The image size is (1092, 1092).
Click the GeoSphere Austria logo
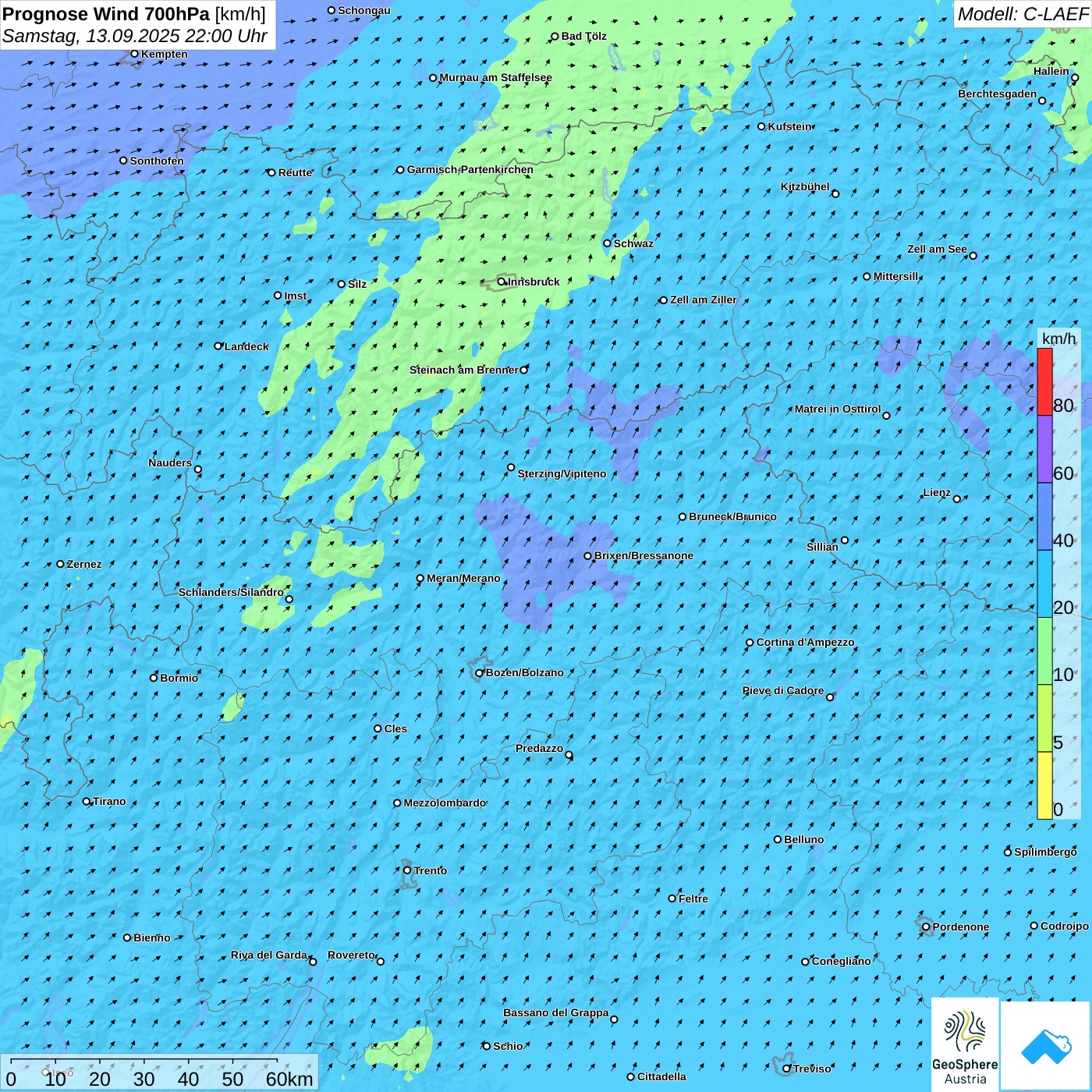tap(965, 1044)
